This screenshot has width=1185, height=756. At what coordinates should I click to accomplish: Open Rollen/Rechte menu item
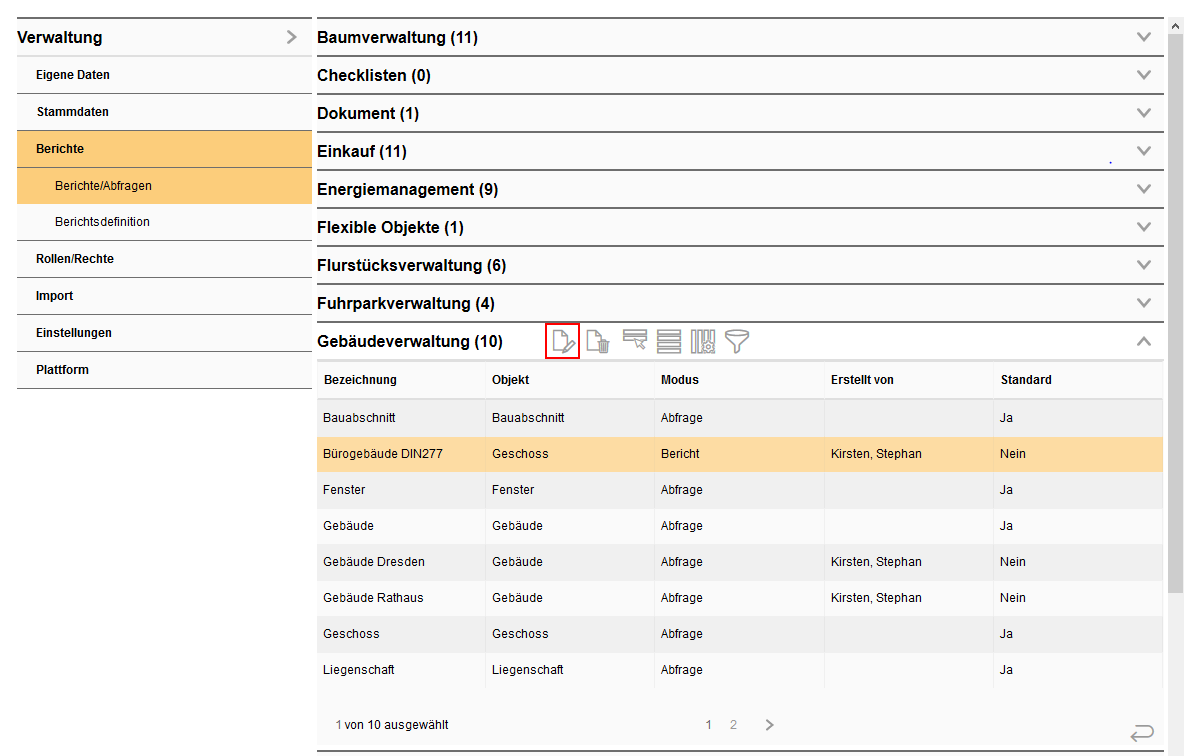click(x=75, y=259)
